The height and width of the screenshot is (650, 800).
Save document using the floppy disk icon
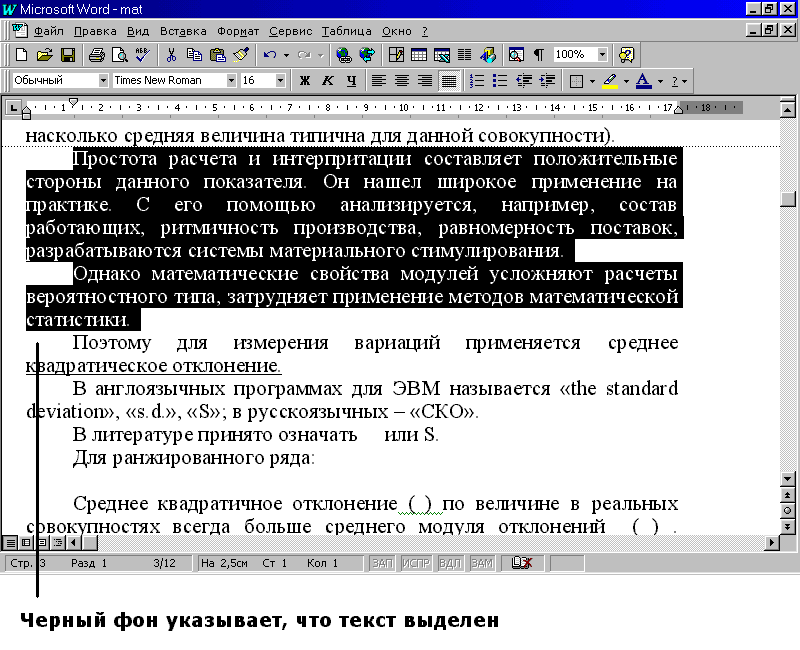pyautogui.click(x=68, y=55)
